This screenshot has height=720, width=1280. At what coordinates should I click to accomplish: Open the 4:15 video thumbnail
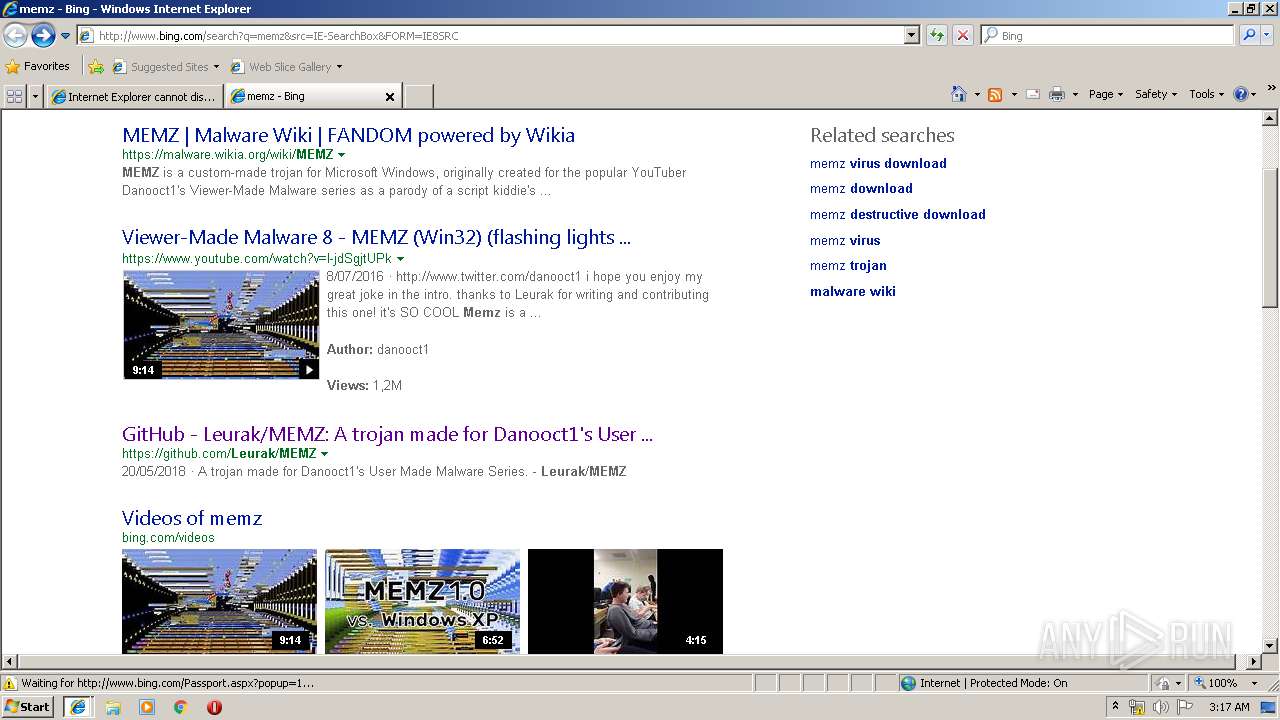coord(625,601)
